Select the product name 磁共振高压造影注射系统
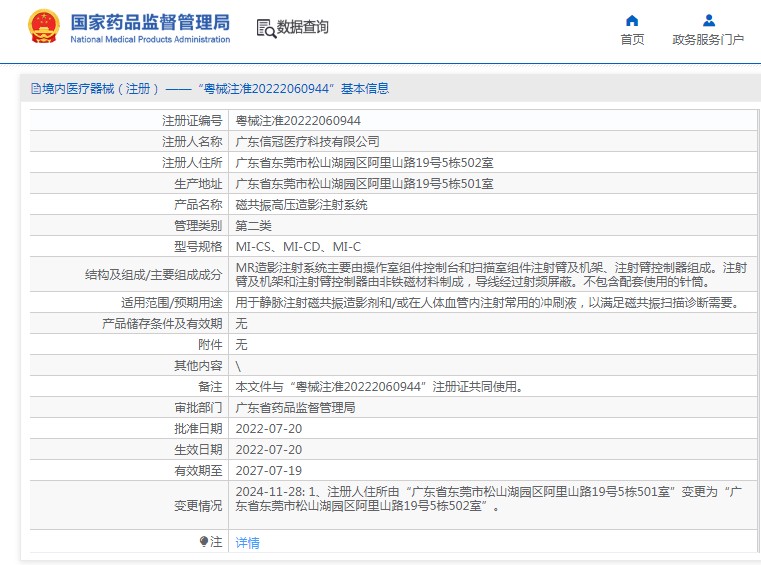Viewport: 761px width, 565px height. coord(301,204)
